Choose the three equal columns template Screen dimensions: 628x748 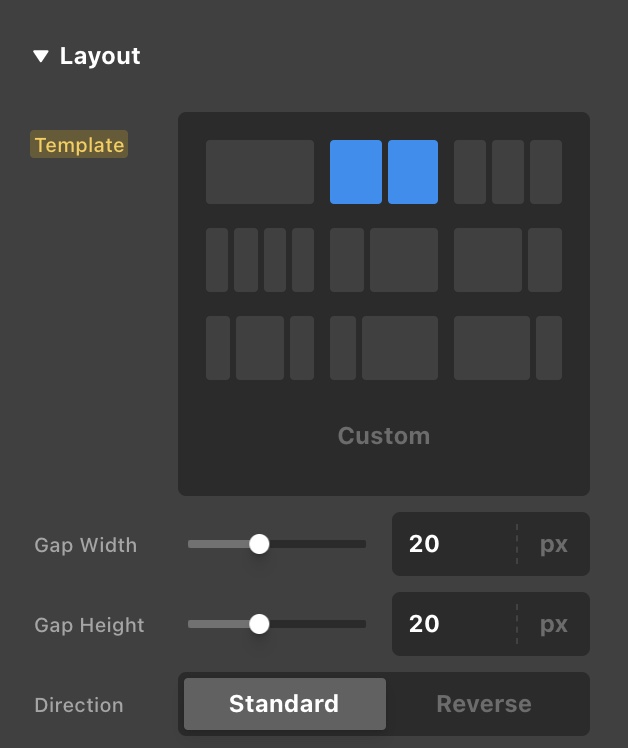pyautogui.click(x=508, y=172)
